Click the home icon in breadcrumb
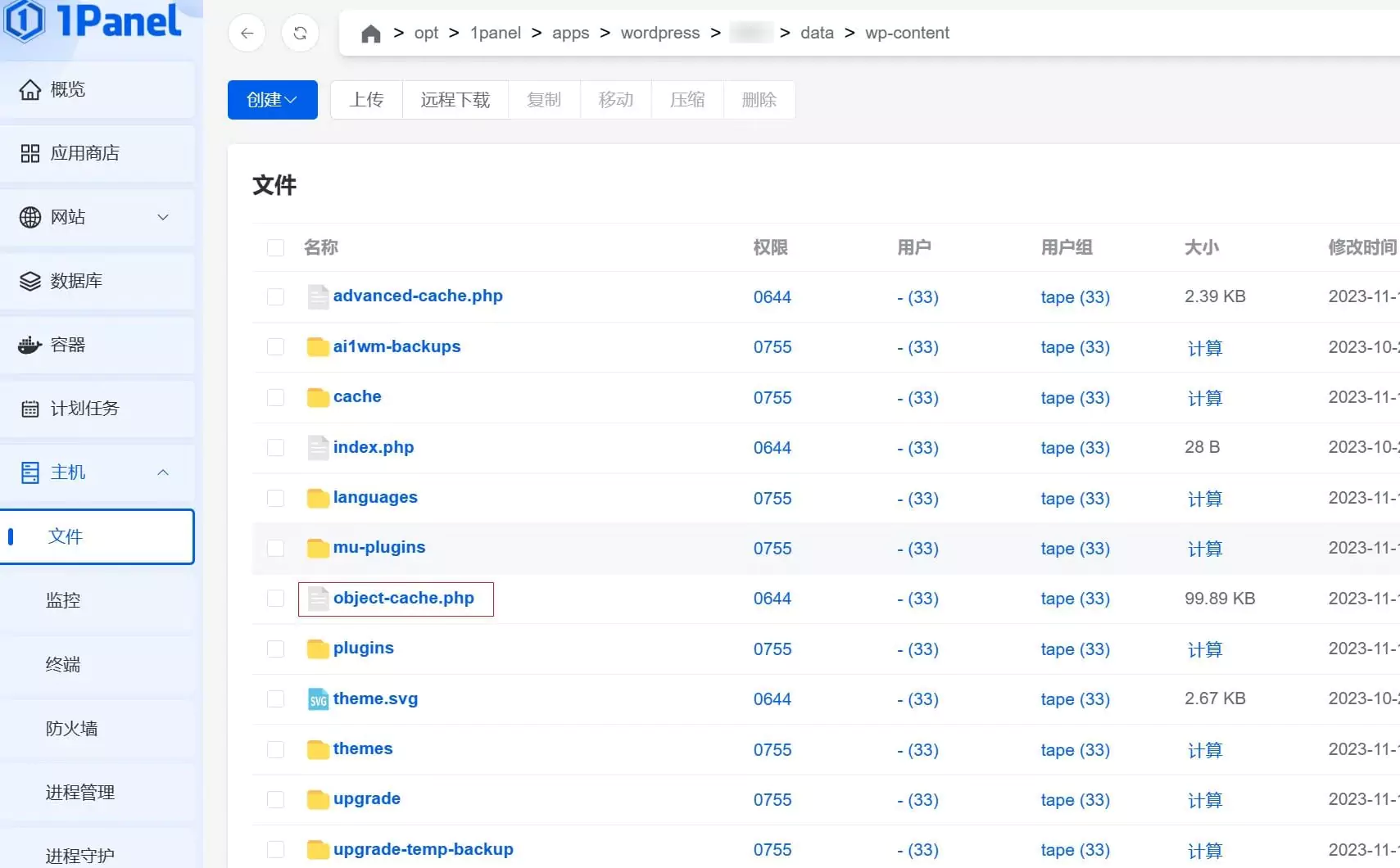Screen dimensions: 1400x868 [370, 33]
